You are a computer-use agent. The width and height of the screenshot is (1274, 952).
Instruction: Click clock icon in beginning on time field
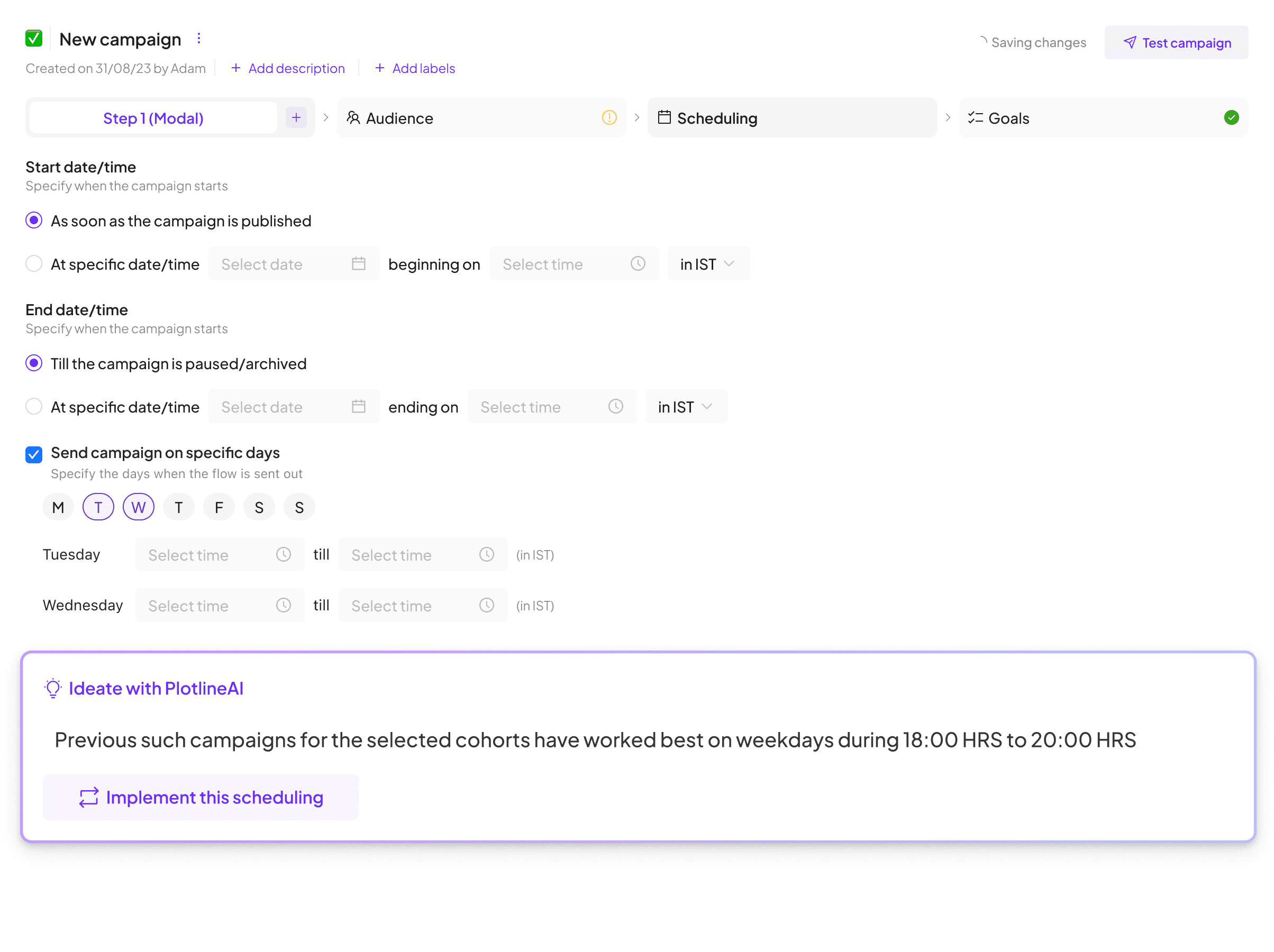(x=638, y=264)
